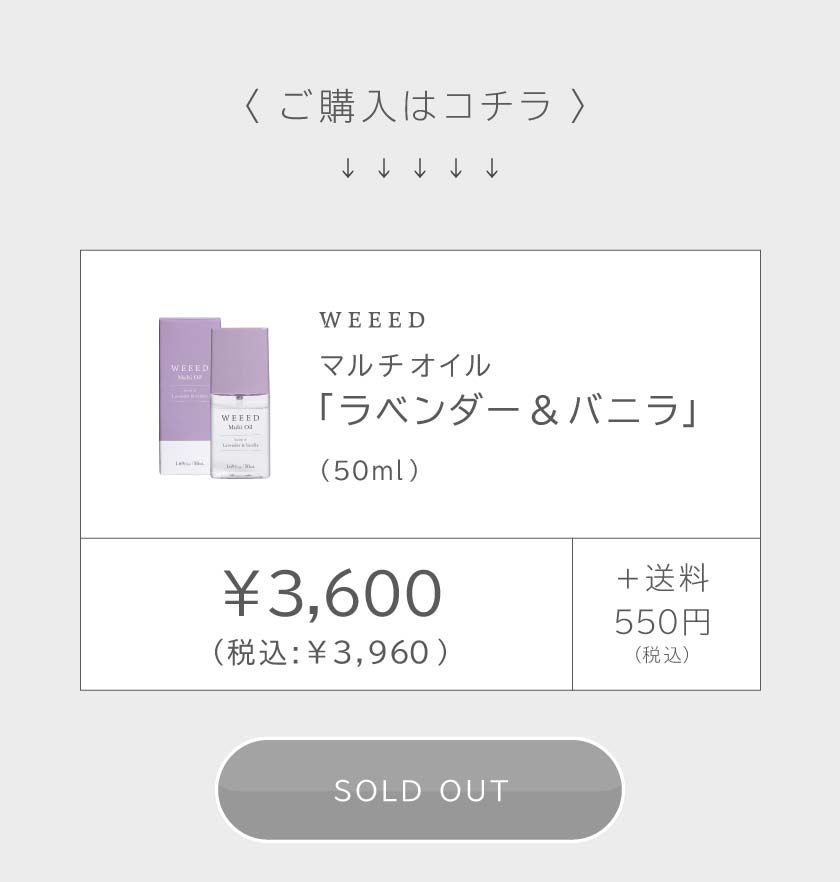Click the マルチオイル product type text
The height and width of the screenshot is (882, 840).
pyautogui.click(x=405, y=365)
